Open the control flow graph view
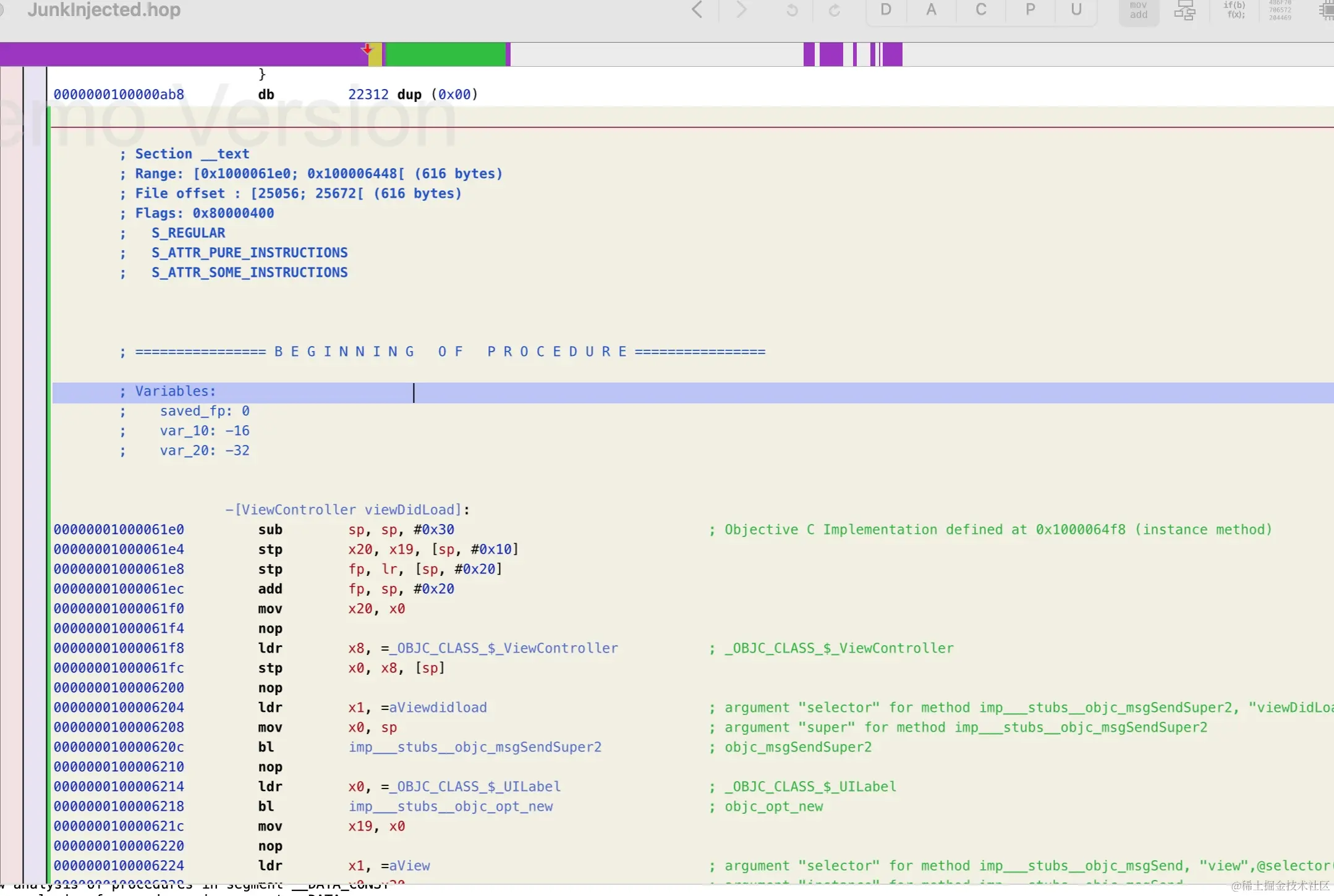Screen dimensions: 1334x896 pyautogui.click(x=1184, y=11)
